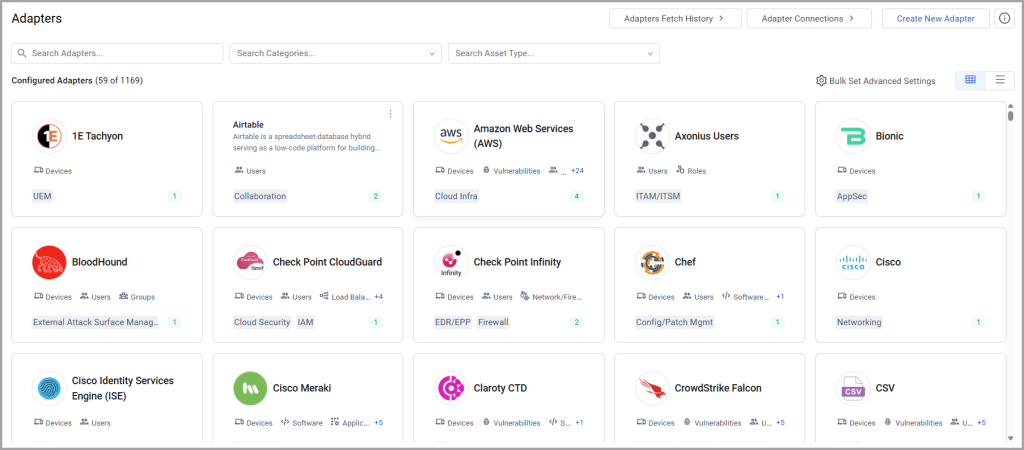
Task: Click into the Search Adapters field
Action: (x=118, y=54)
